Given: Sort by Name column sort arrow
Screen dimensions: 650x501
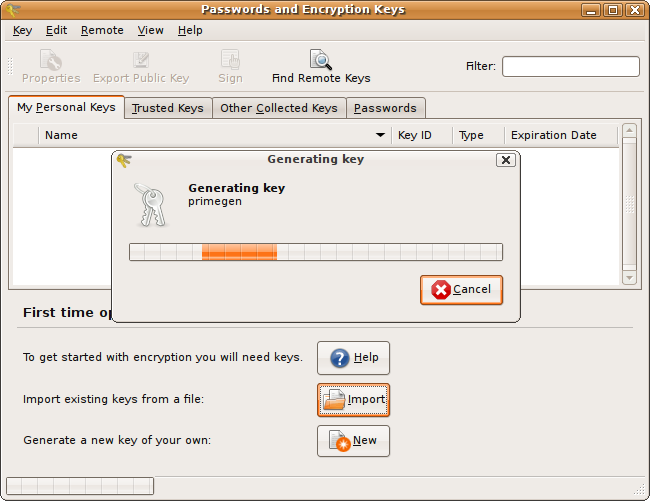Looking at the screenshot, I should pyautogui.click(x=380, y=135).
